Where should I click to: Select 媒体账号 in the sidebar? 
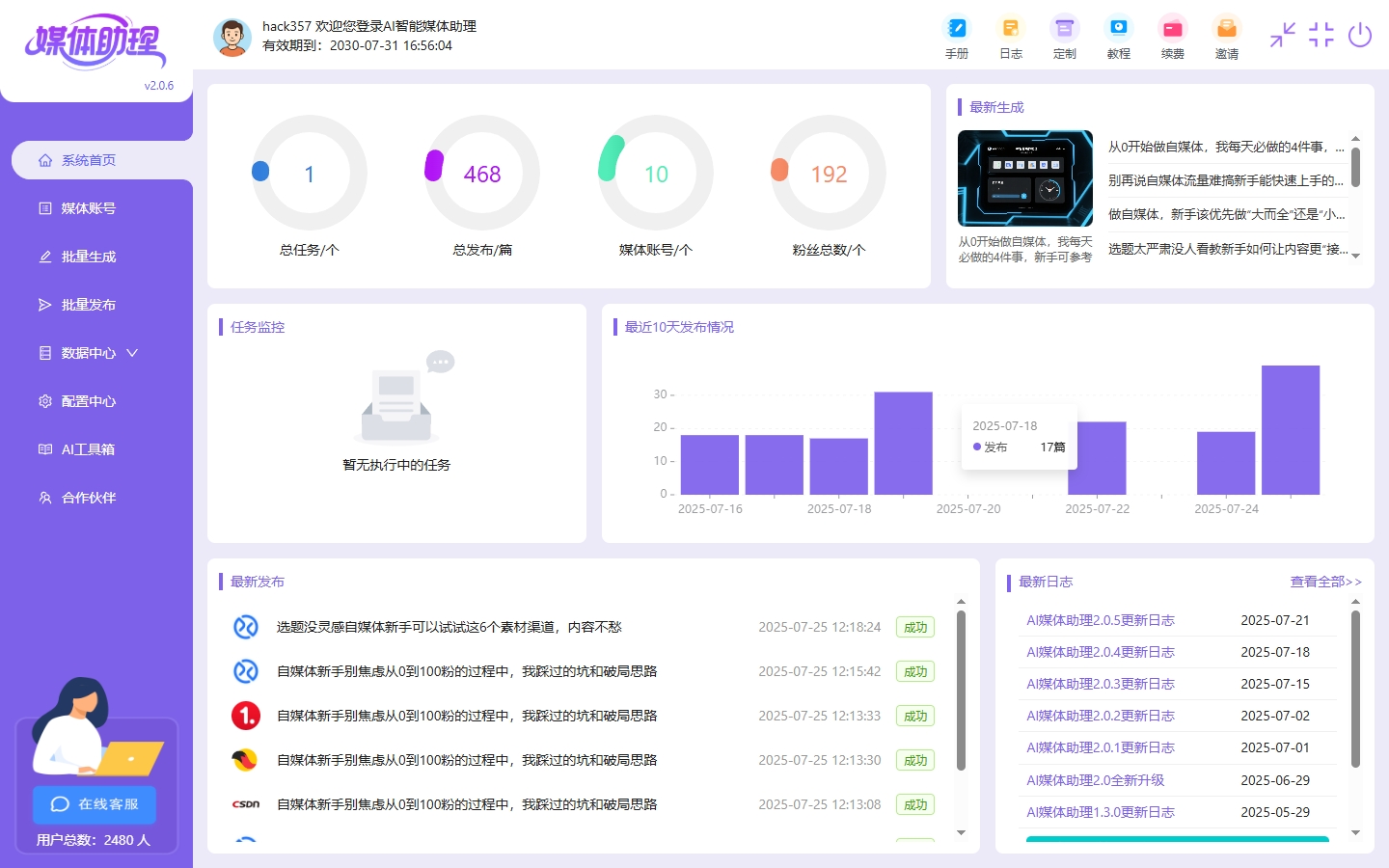click(x=87, y=208)
